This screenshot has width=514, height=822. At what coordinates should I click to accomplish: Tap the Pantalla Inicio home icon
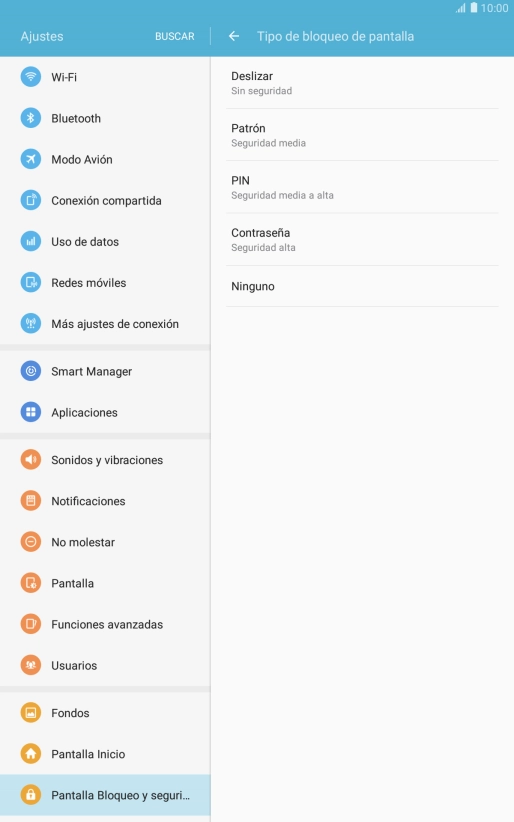tap(30, 754)
